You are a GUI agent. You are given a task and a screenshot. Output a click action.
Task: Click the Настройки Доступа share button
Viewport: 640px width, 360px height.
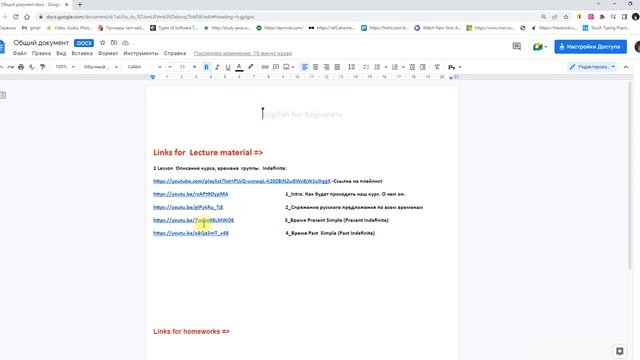click(x=590, y=47)
